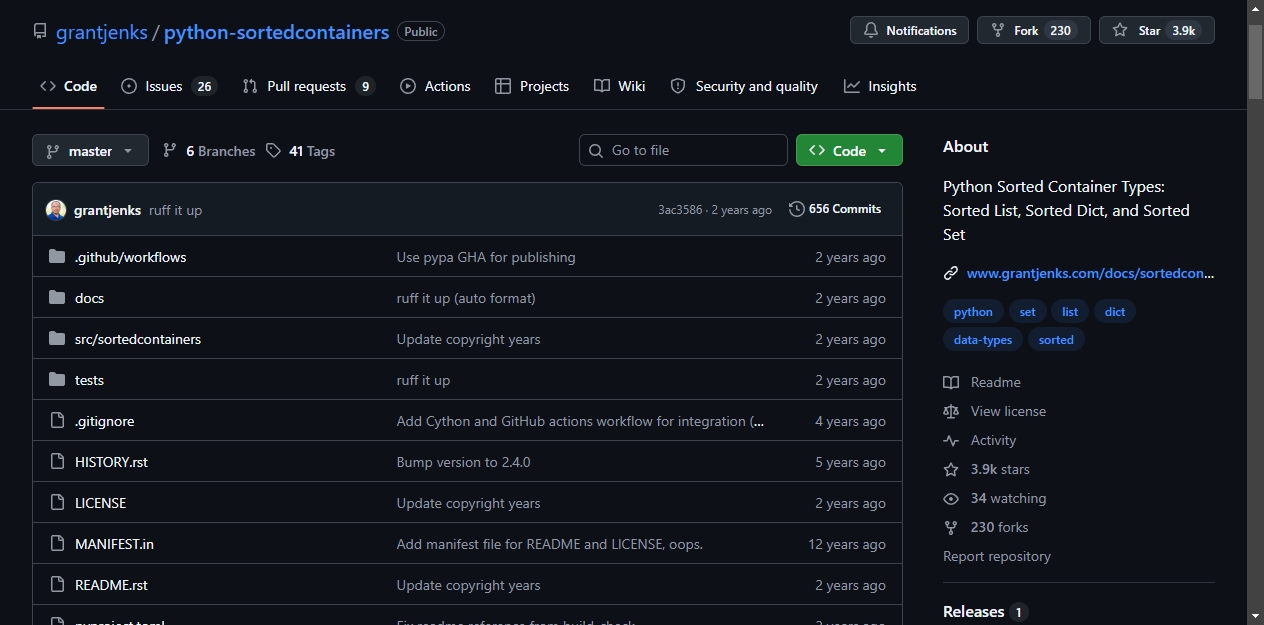Image resolution: width=1264 pixels, height=625 pixels.
Task: Open the src/sortedcontainers folder name
Action: pos(138,339)
